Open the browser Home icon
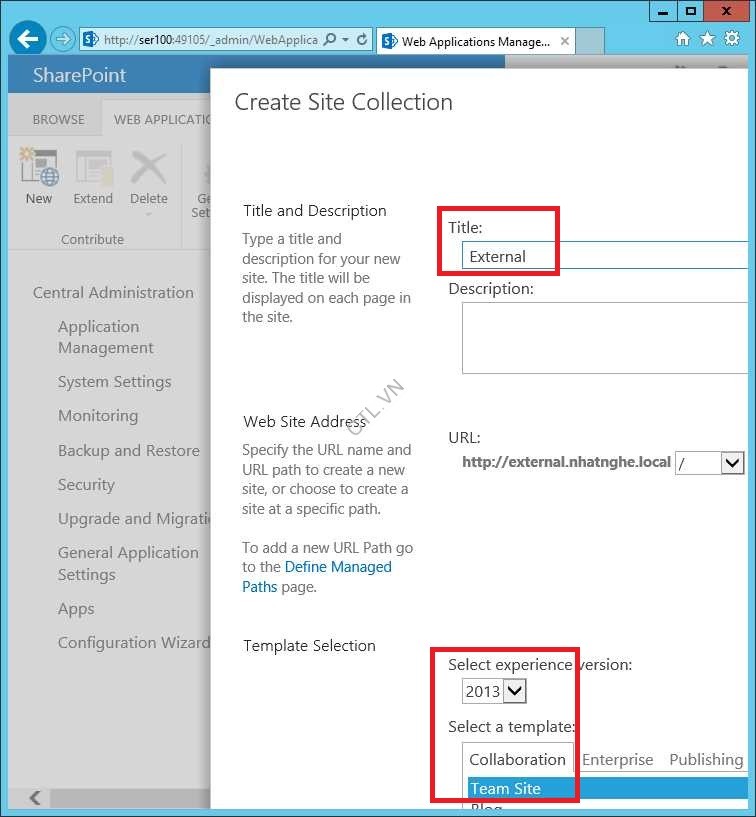 (x=683, y=40)
